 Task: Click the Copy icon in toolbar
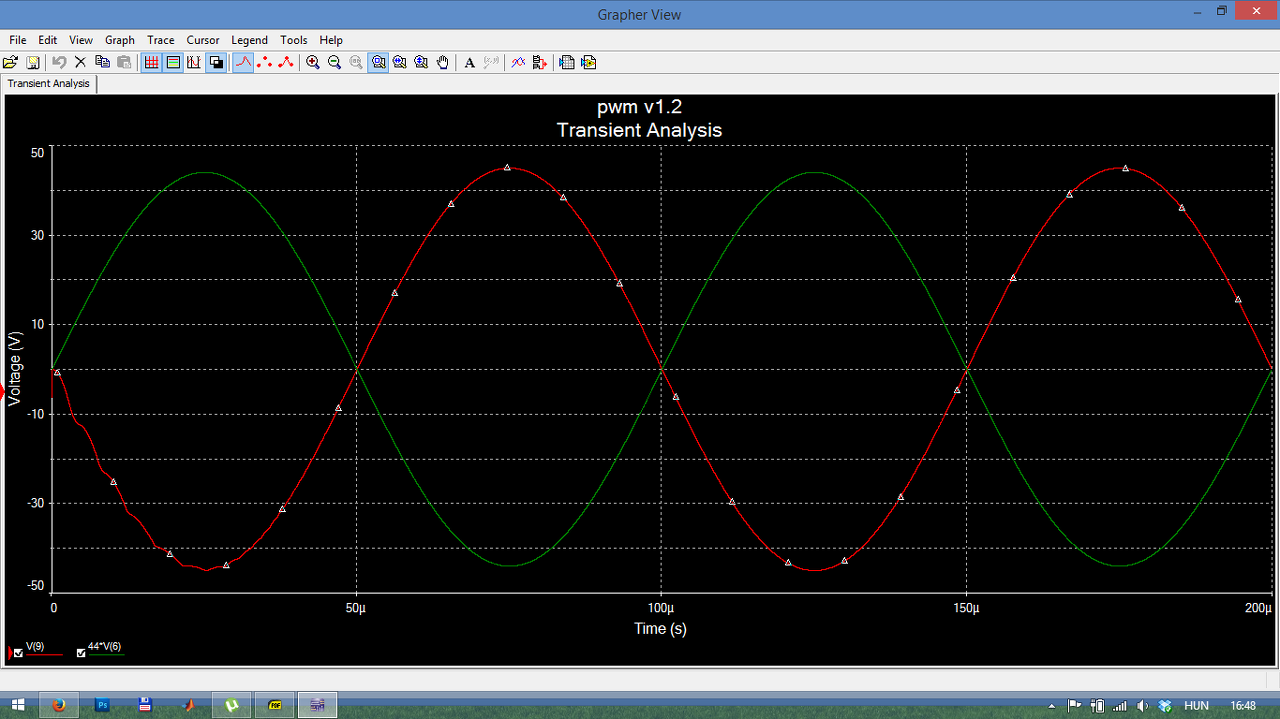[x=102, y=62]
